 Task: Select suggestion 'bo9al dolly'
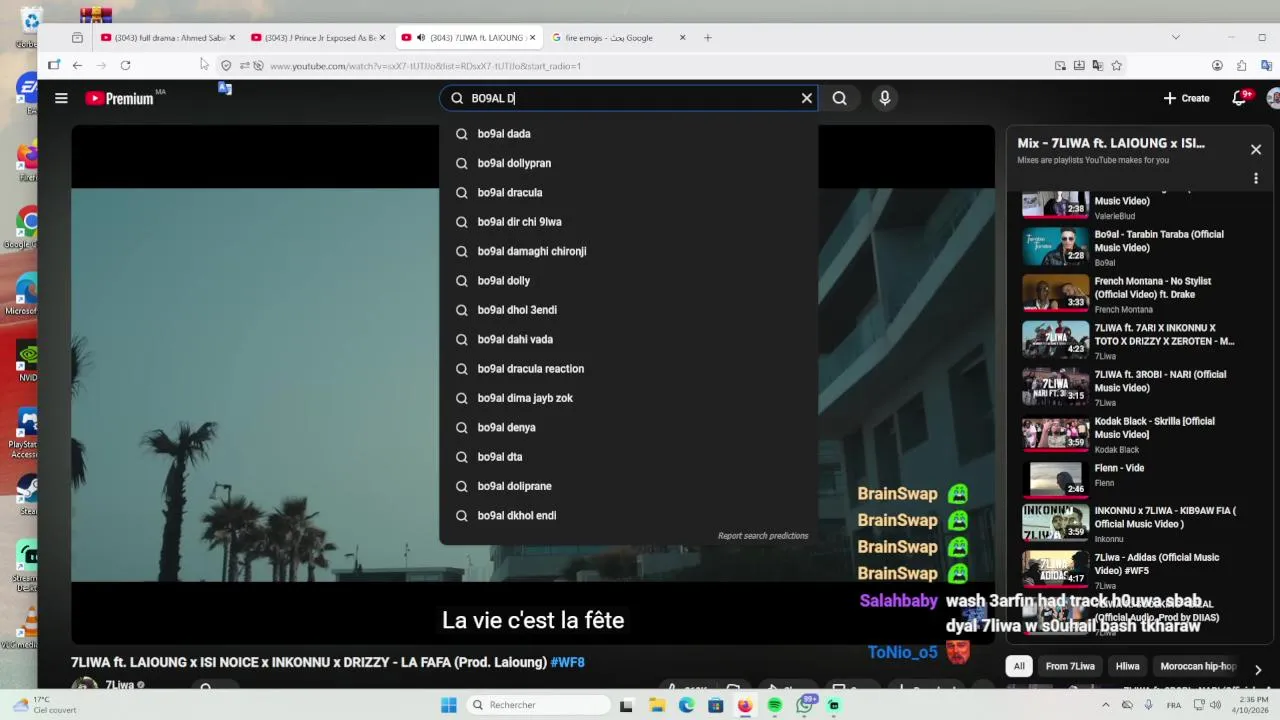point(628,281)
